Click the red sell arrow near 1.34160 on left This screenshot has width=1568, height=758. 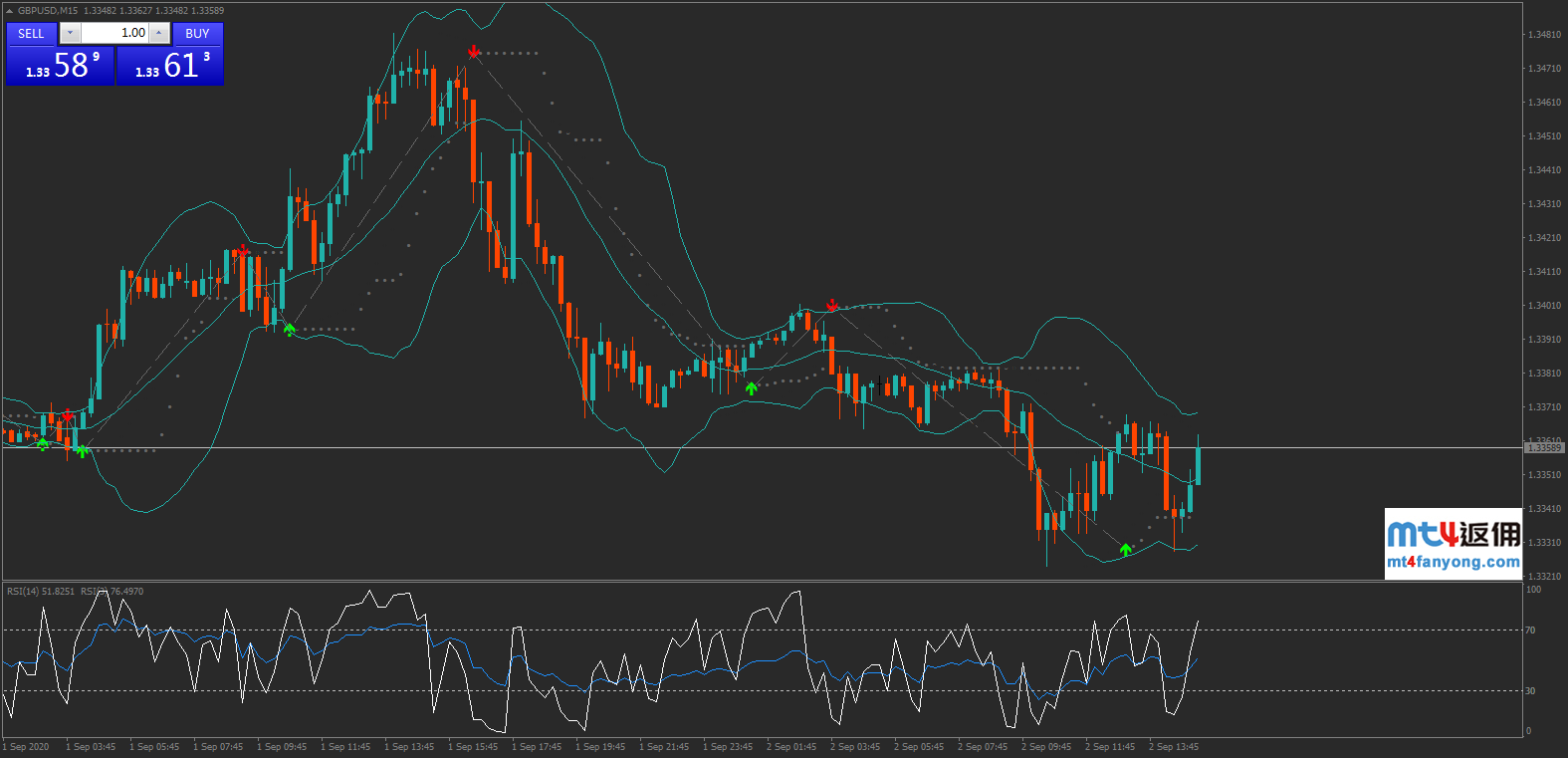[x=242, y=251]
